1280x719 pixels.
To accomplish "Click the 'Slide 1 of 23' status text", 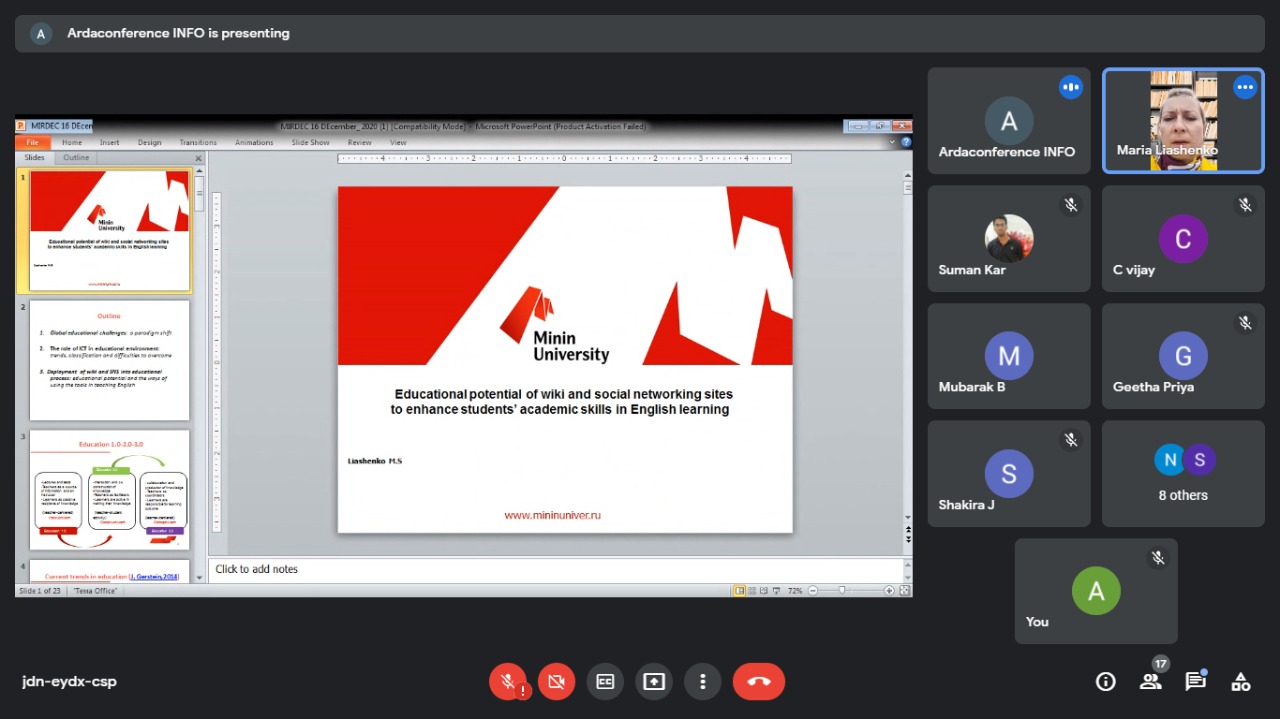I will (x=41, y=591).
